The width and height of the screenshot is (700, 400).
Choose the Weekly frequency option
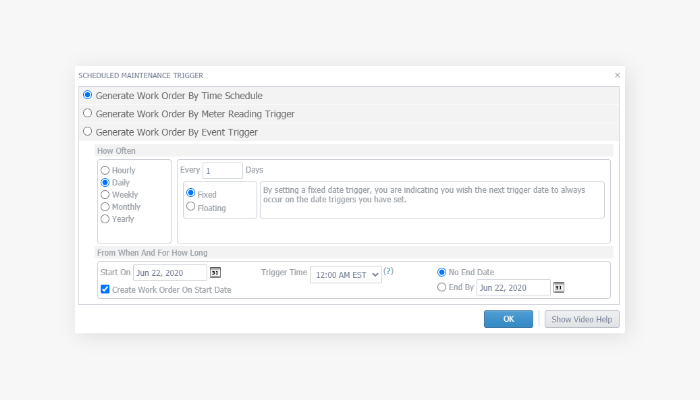pyautogui.click(x=105, y=195)
